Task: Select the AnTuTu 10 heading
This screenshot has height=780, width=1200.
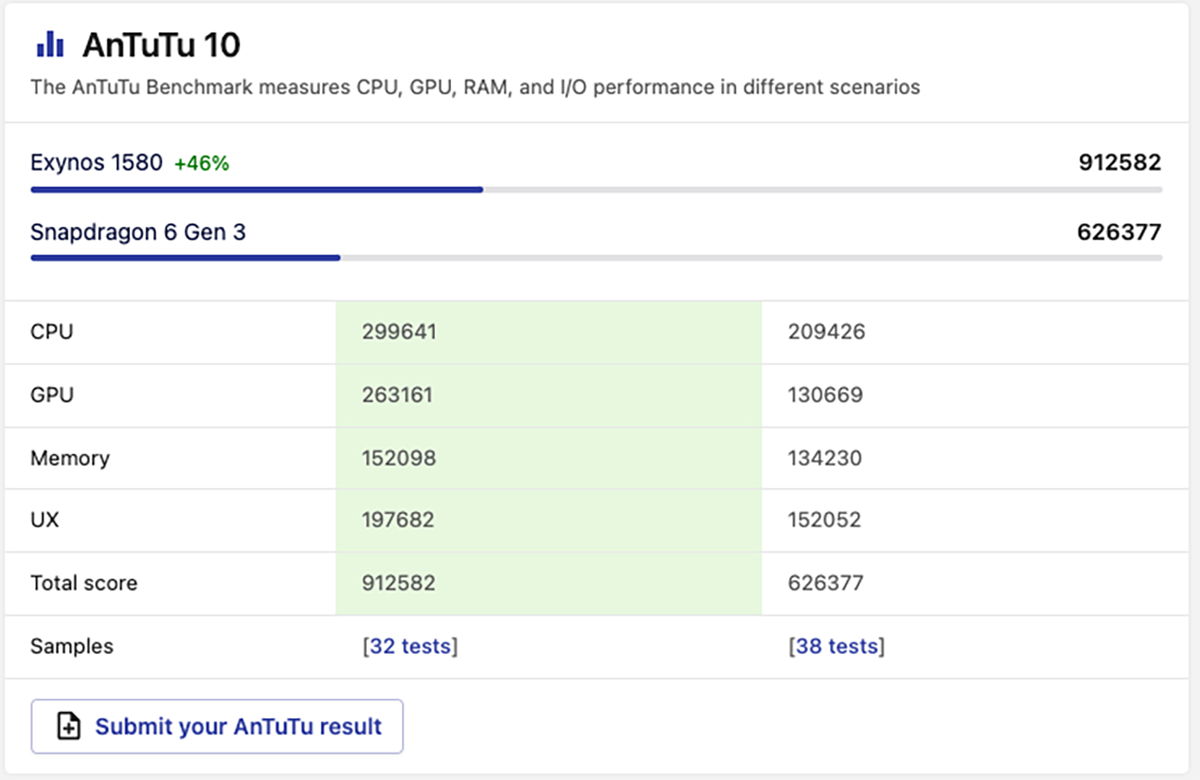Action: click(x=161, y=45)
